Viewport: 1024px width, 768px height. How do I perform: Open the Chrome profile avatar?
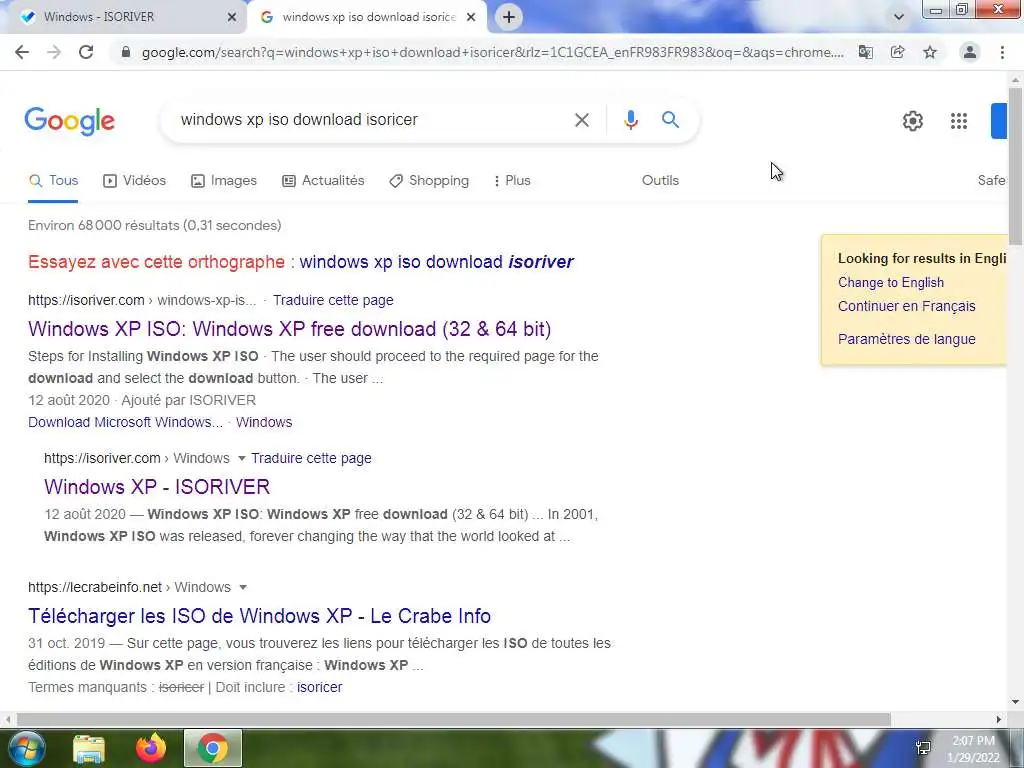click(970, 52)
